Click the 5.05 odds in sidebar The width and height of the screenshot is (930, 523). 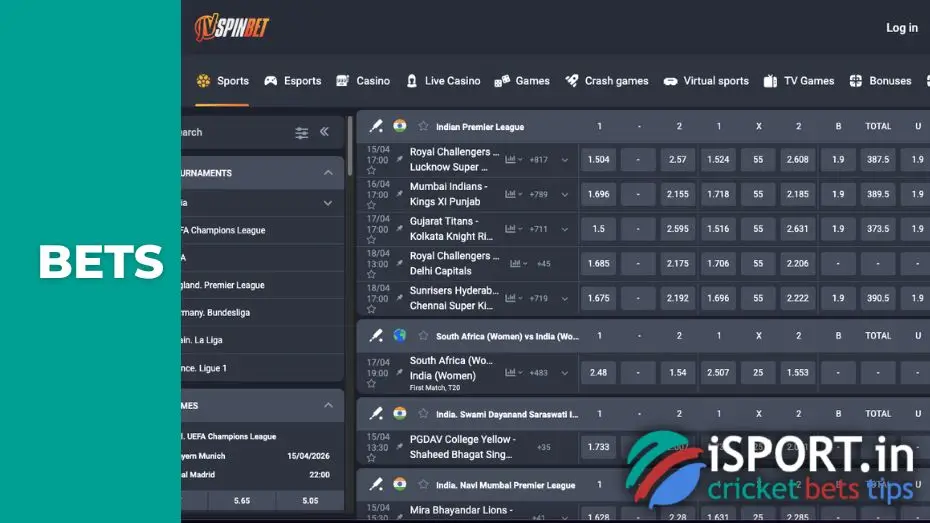click(310, 500)
